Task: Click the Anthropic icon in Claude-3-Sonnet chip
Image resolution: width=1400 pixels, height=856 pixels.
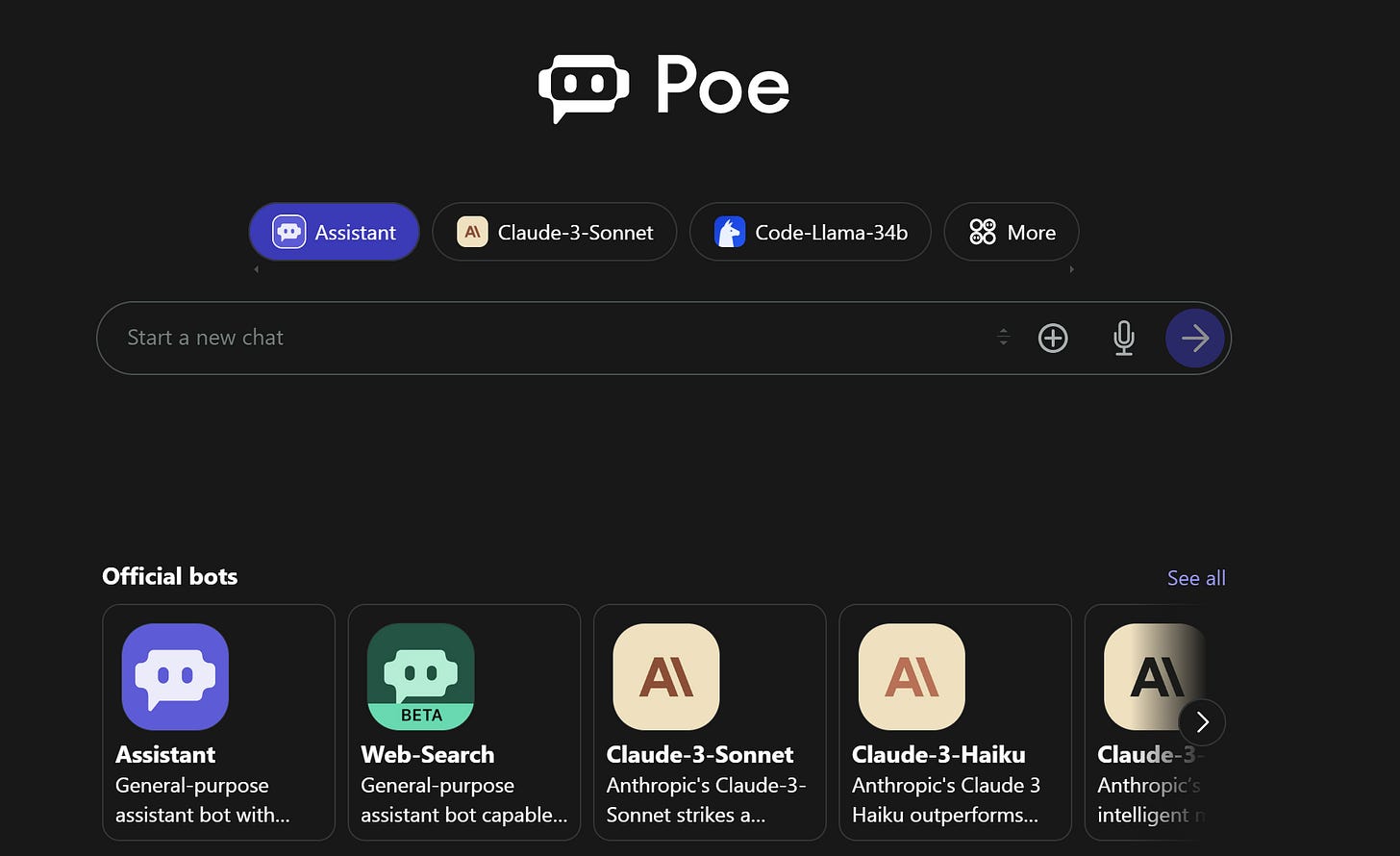Action: [472, 232]
